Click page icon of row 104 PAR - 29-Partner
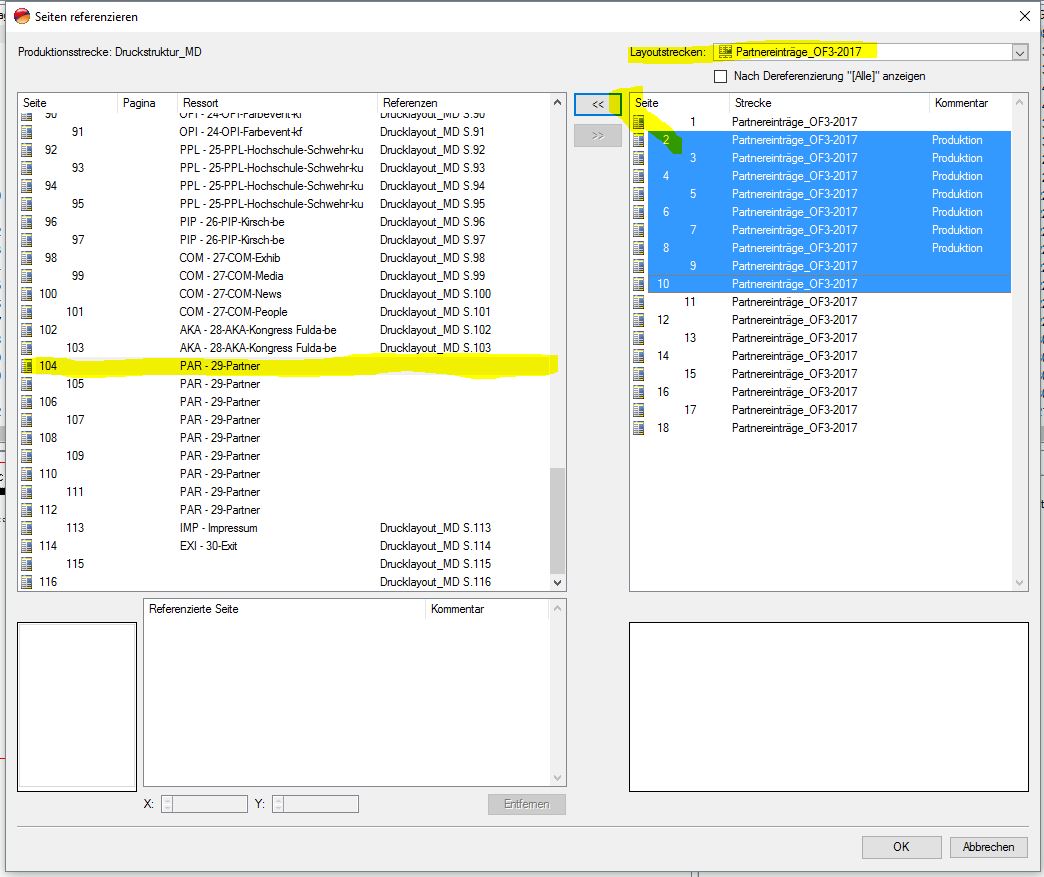The width and height of the screenshot is (1044, 877). [27, 366]
